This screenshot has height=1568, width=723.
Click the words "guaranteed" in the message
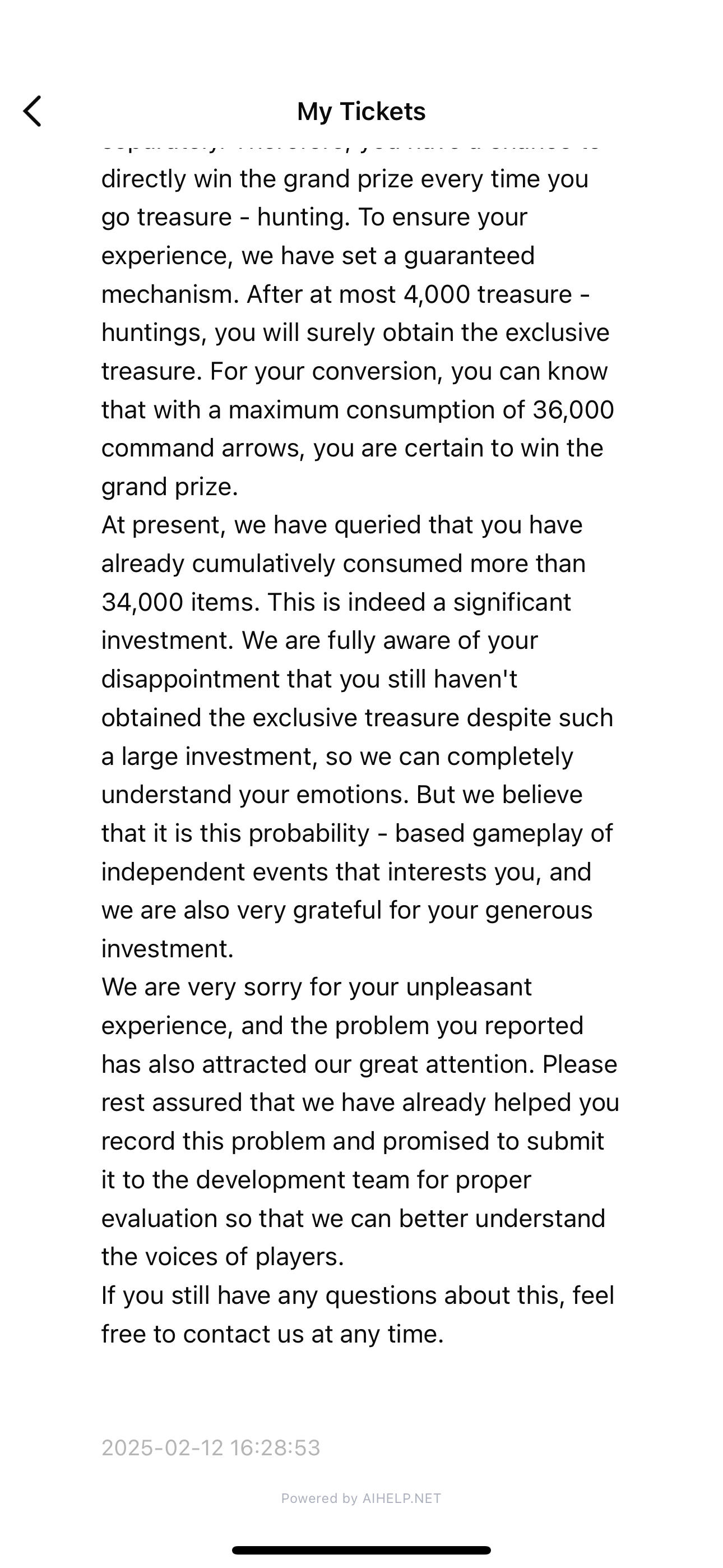pos(469,256)
